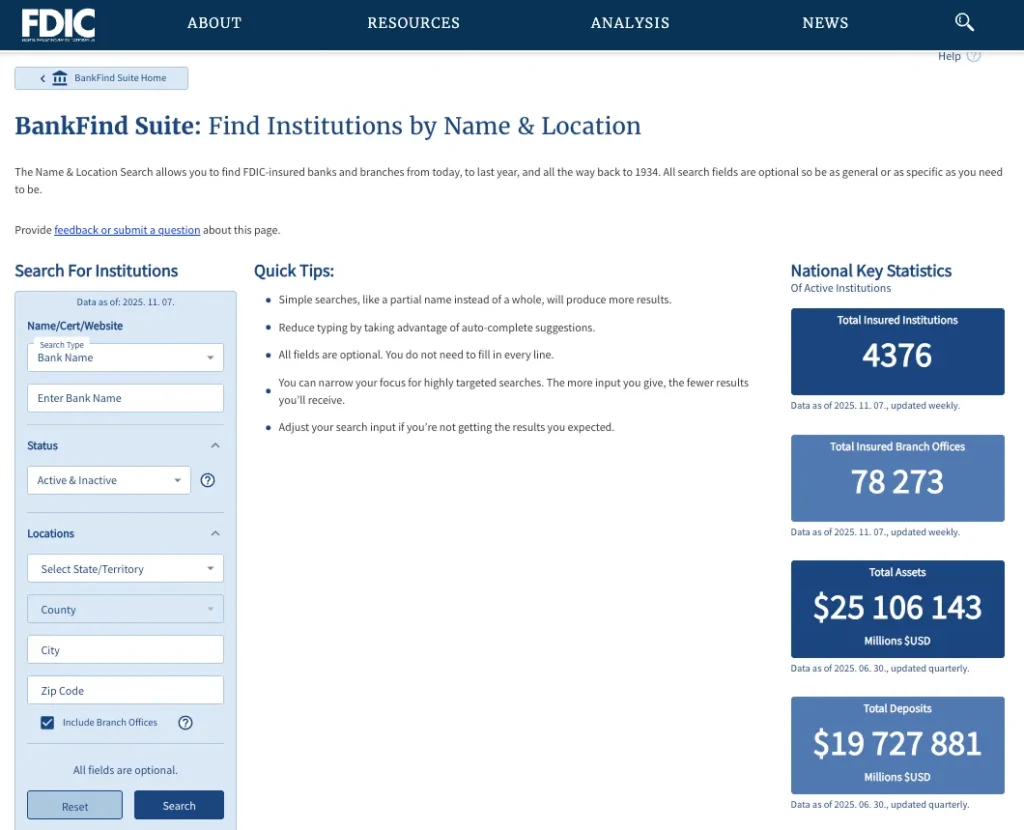Collapse the Locations section chevron
This screenshot has height=830, width=1024.
click(215, 534)
